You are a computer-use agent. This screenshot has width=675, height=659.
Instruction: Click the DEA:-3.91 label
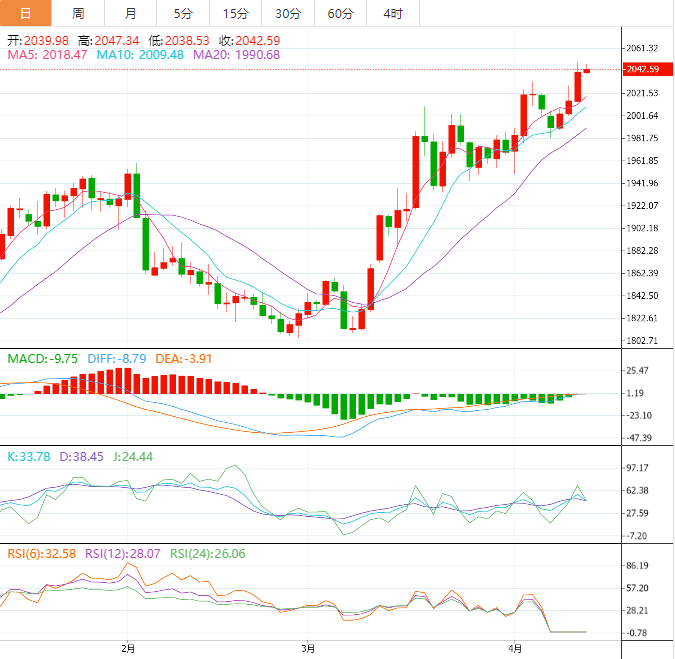[x=184, y=359]
